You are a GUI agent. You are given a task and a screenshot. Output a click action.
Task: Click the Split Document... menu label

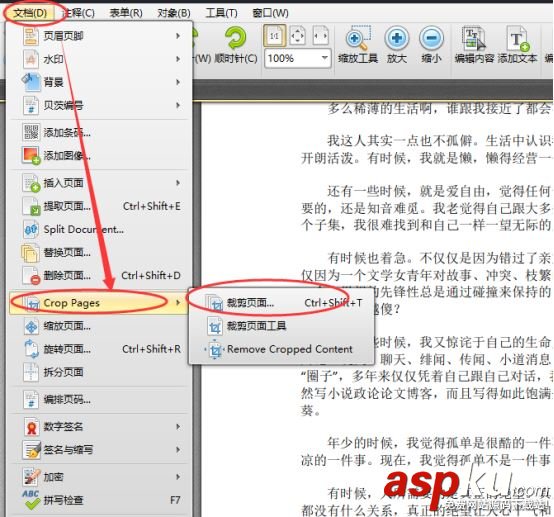click(x=83, y=229)
